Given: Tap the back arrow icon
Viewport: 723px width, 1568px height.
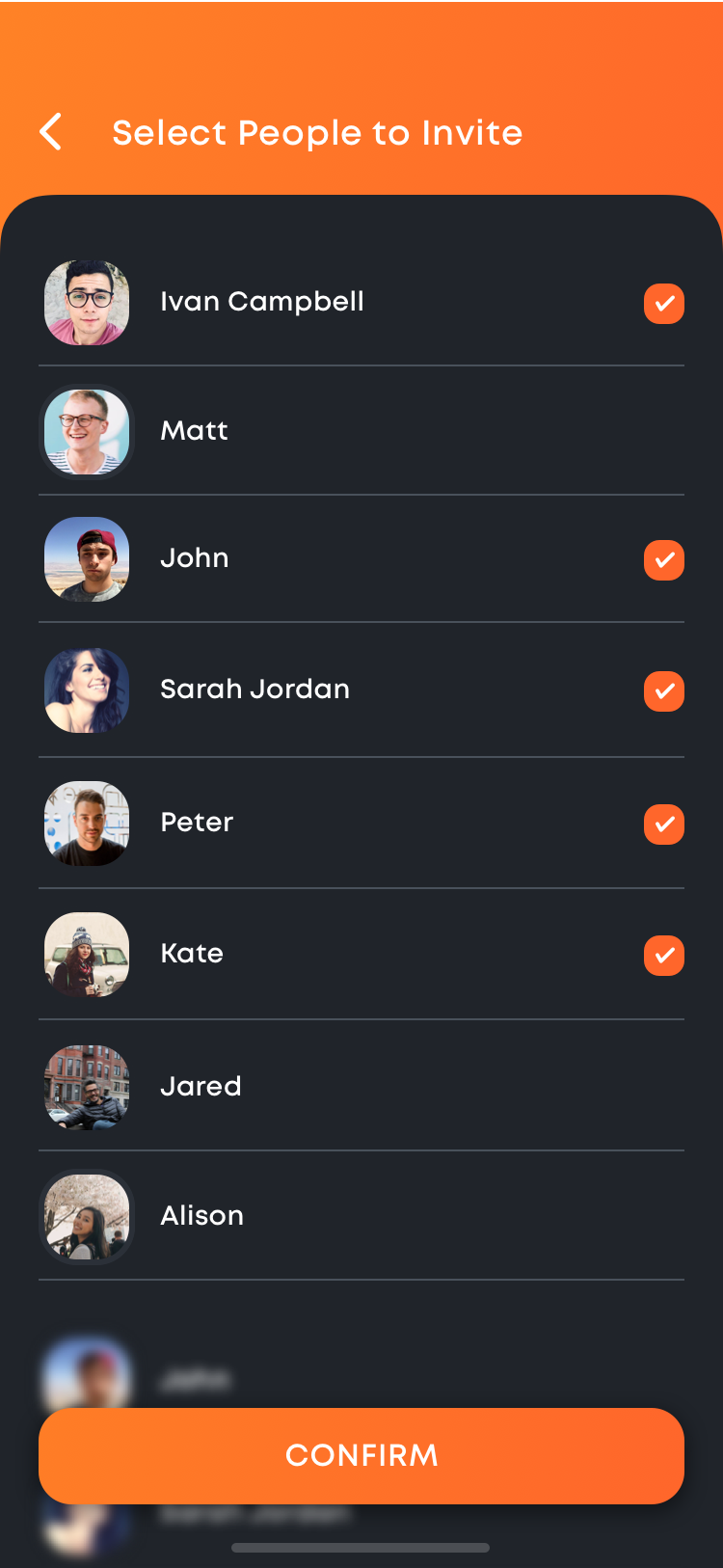Looking at the screenshot, I should tap(51, 132).
